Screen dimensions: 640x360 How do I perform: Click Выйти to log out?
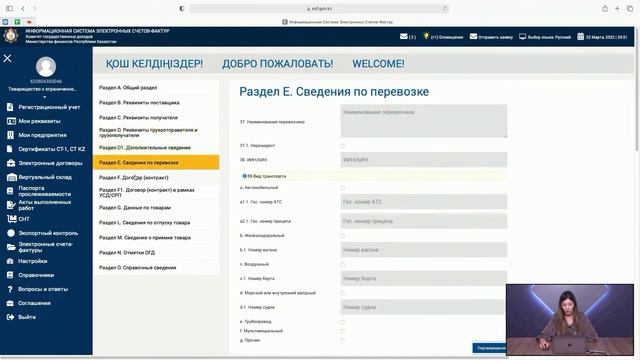pos(27,317)
